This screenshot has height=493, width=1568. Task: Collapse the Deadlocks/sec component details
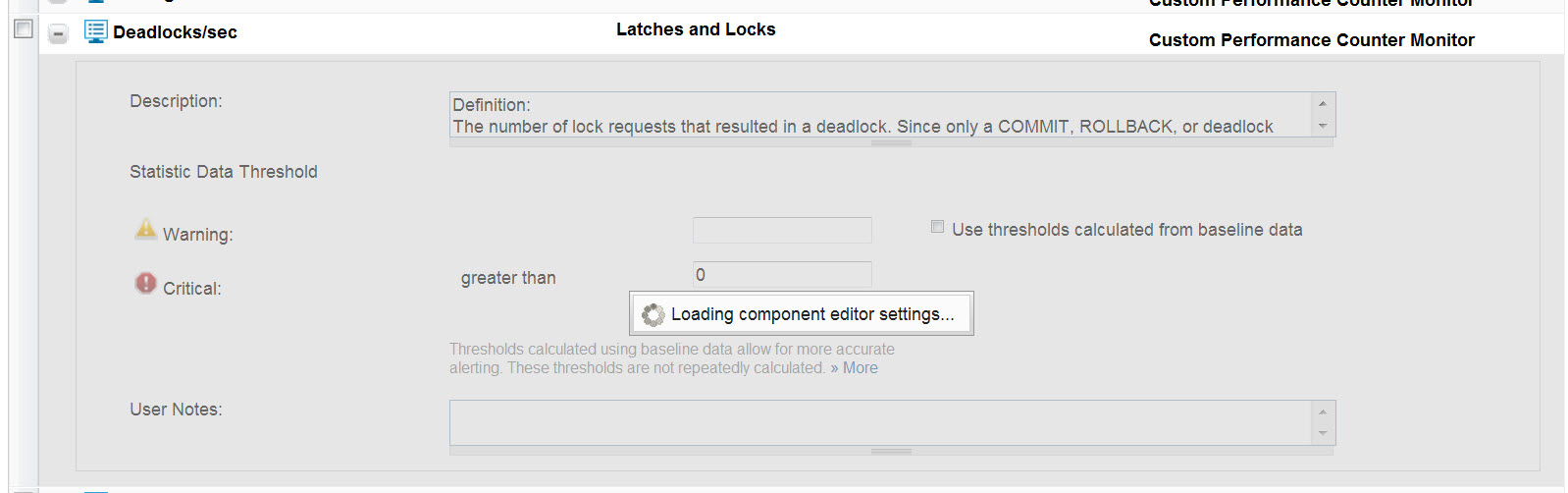(x=58, y=34)
